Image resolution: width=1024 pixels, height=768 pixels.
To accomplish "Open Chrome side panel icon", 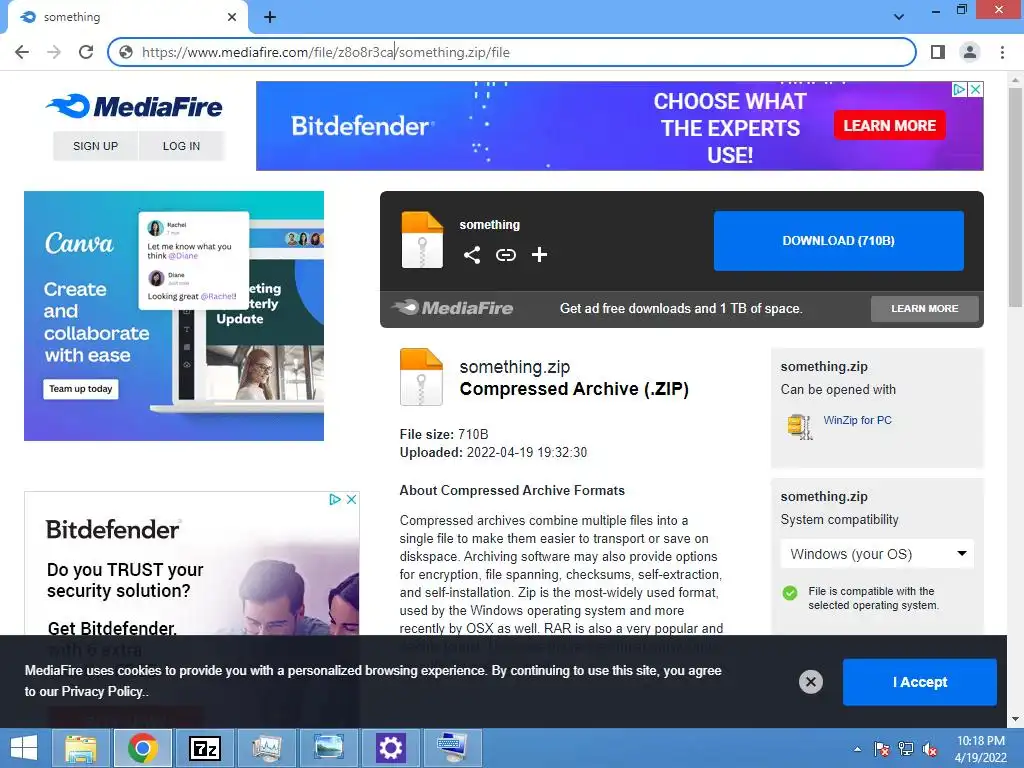I will [x=938, y=52].
